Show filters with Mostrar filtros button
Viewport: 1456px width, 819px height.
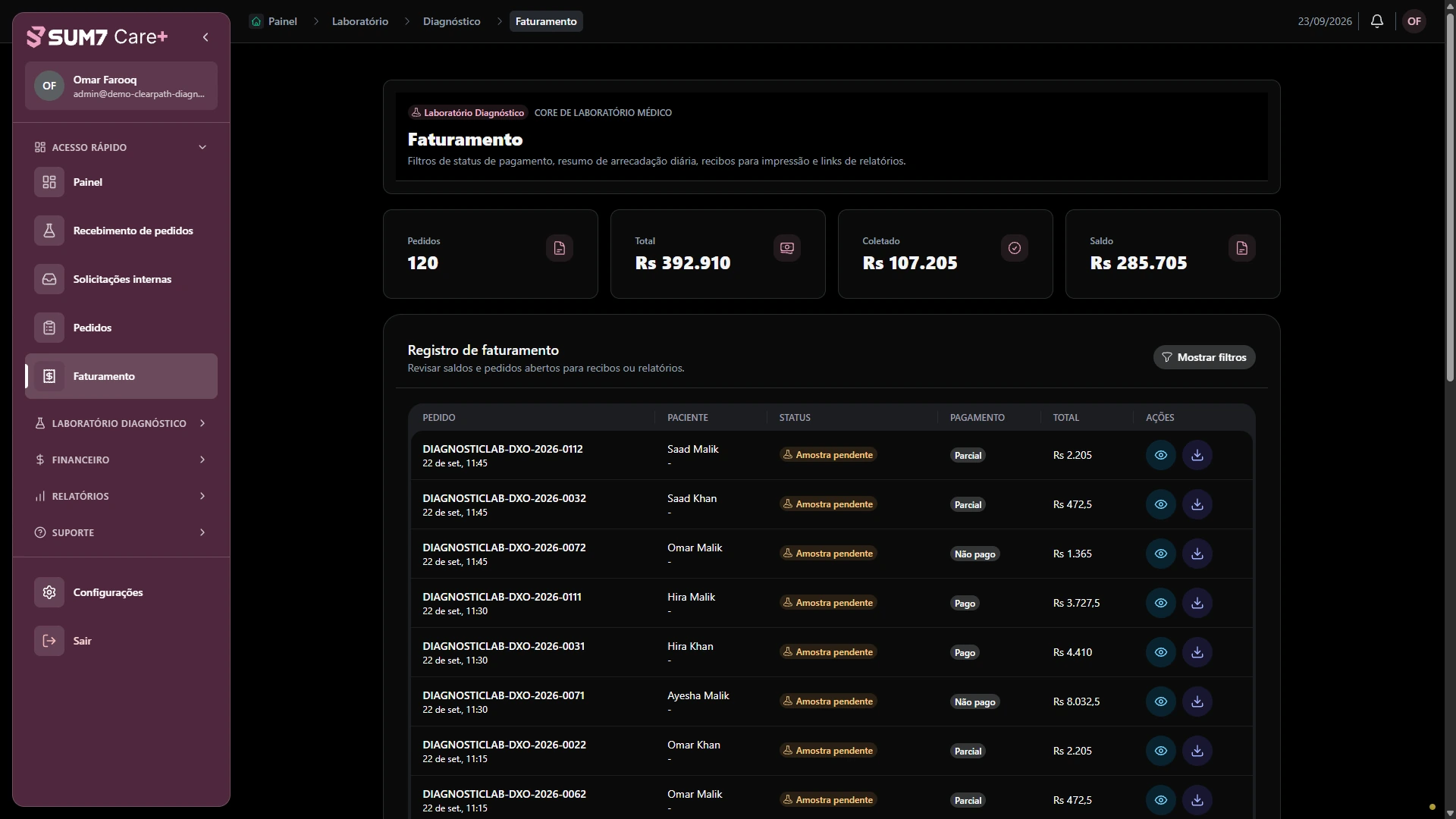[1204, 357]
